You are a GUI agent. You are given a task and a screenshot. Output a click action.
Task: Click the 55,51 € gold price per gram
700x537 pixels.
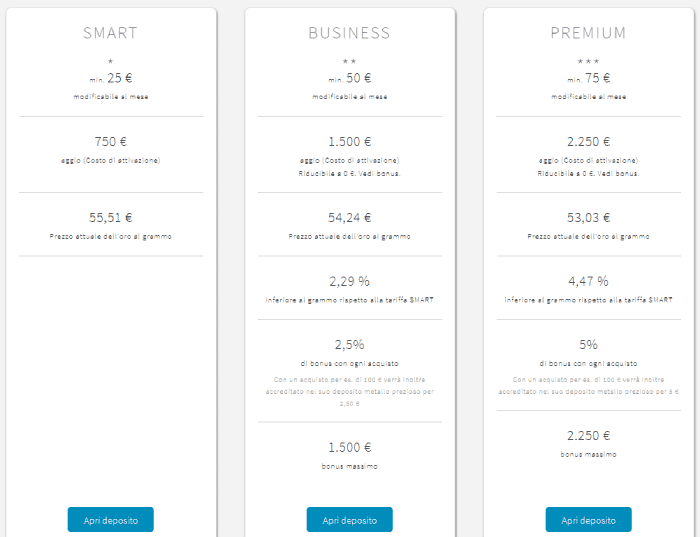(x=111, y=218)
